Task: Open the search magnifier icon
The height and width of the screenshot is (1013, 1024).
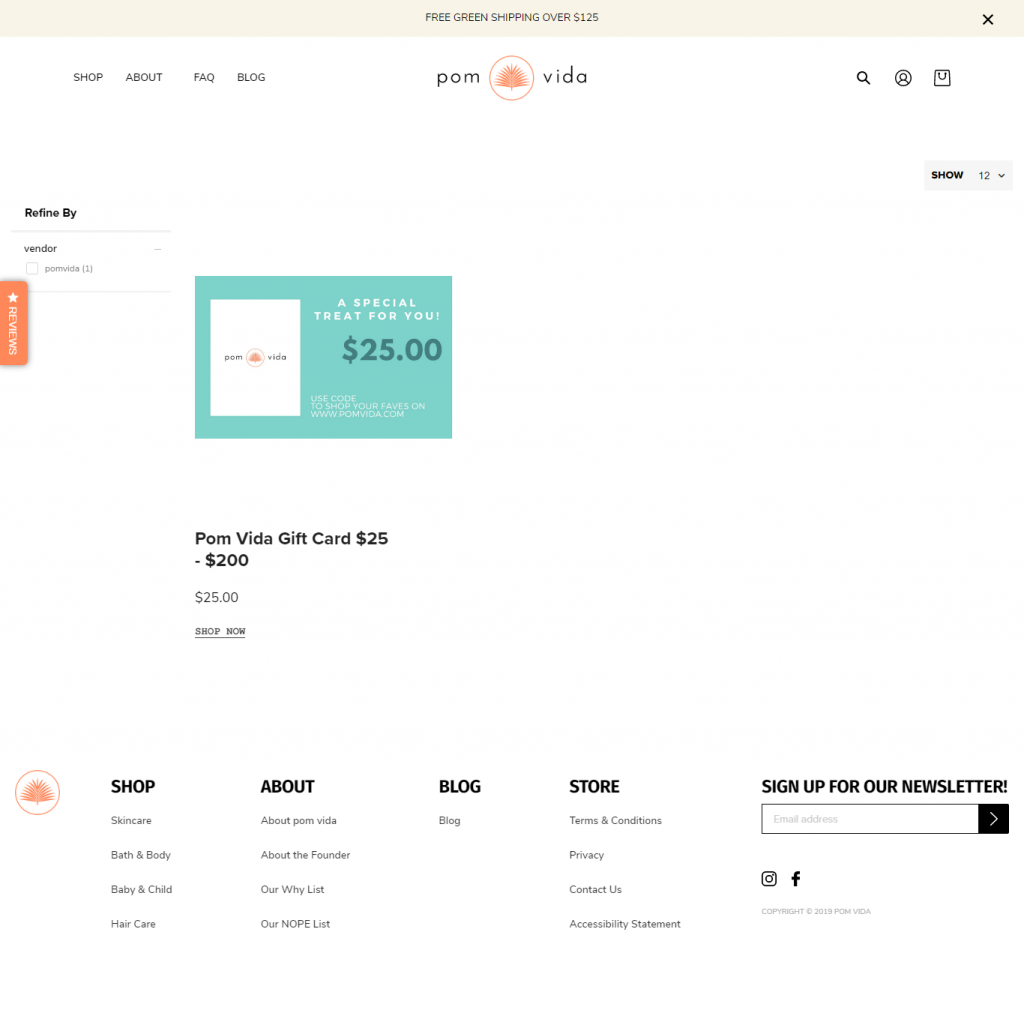Action: pos(862,77)
